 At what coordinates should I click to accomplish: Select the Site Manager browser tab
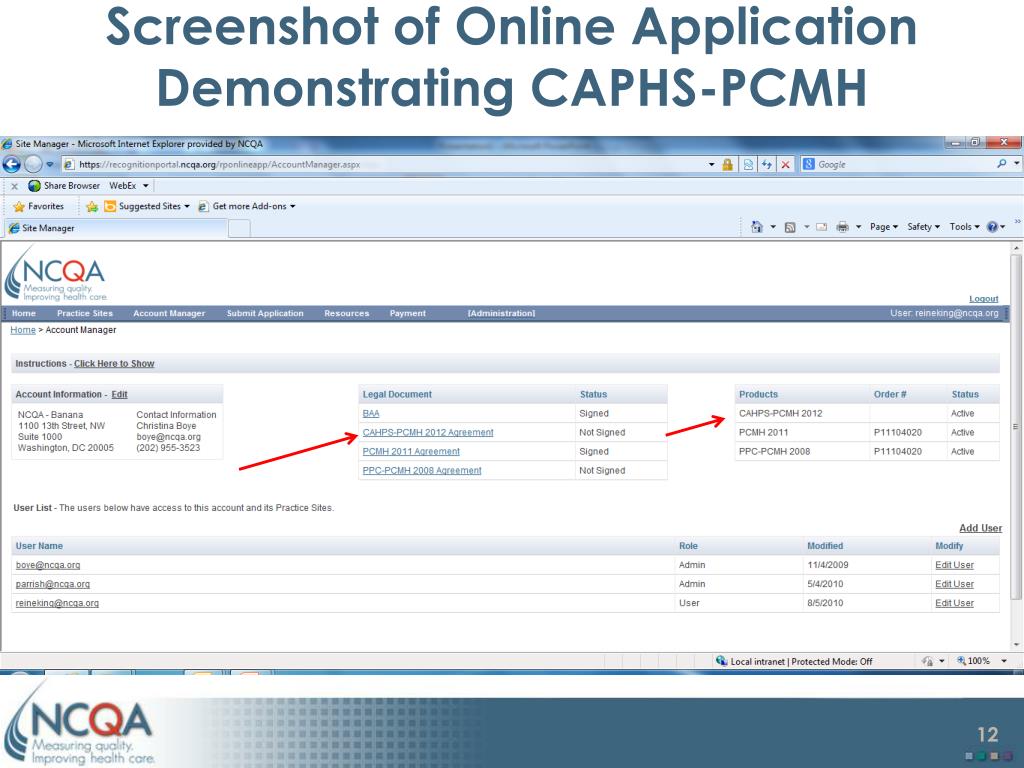pyautogui.click(x=116, y=228)
